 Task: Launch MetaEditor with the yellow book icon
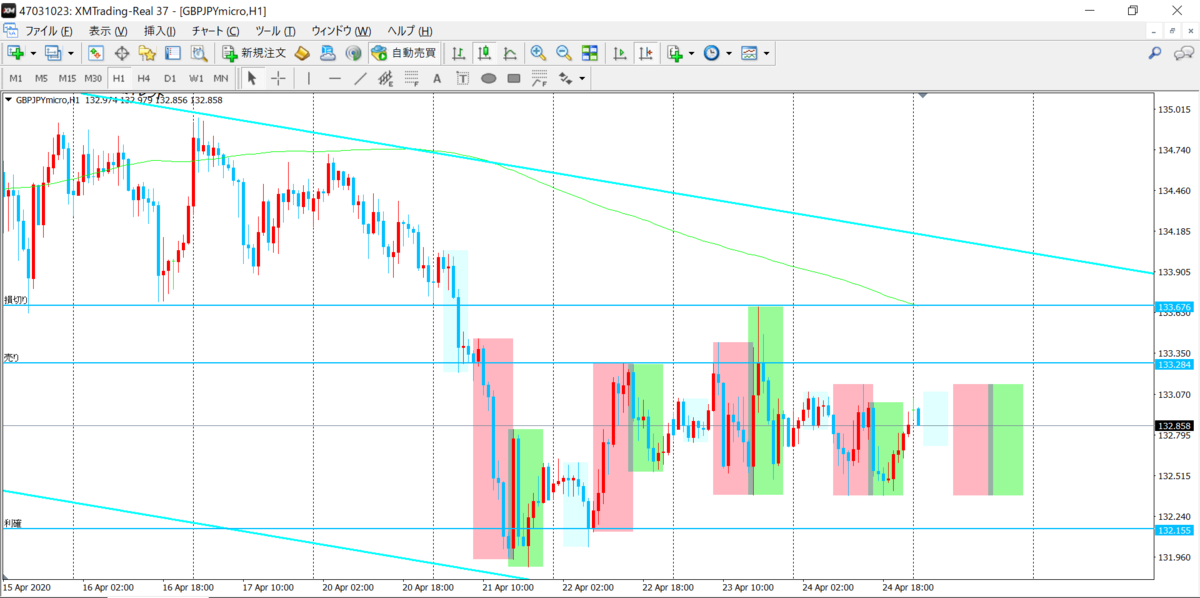pyautogui.click(x=301, y=53)
